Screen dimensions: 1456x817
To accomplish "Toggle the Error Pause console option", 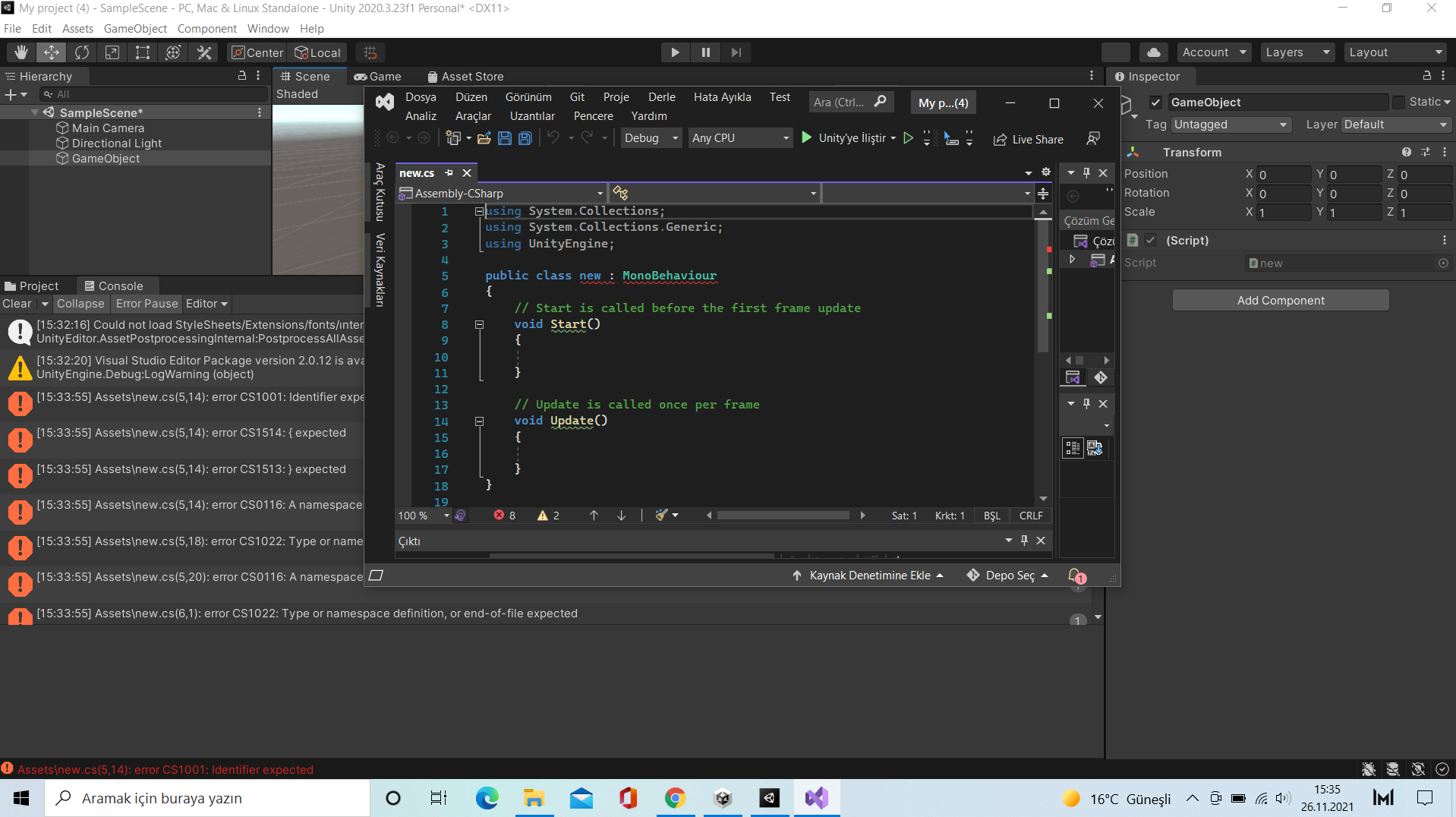I will point(147,304).
